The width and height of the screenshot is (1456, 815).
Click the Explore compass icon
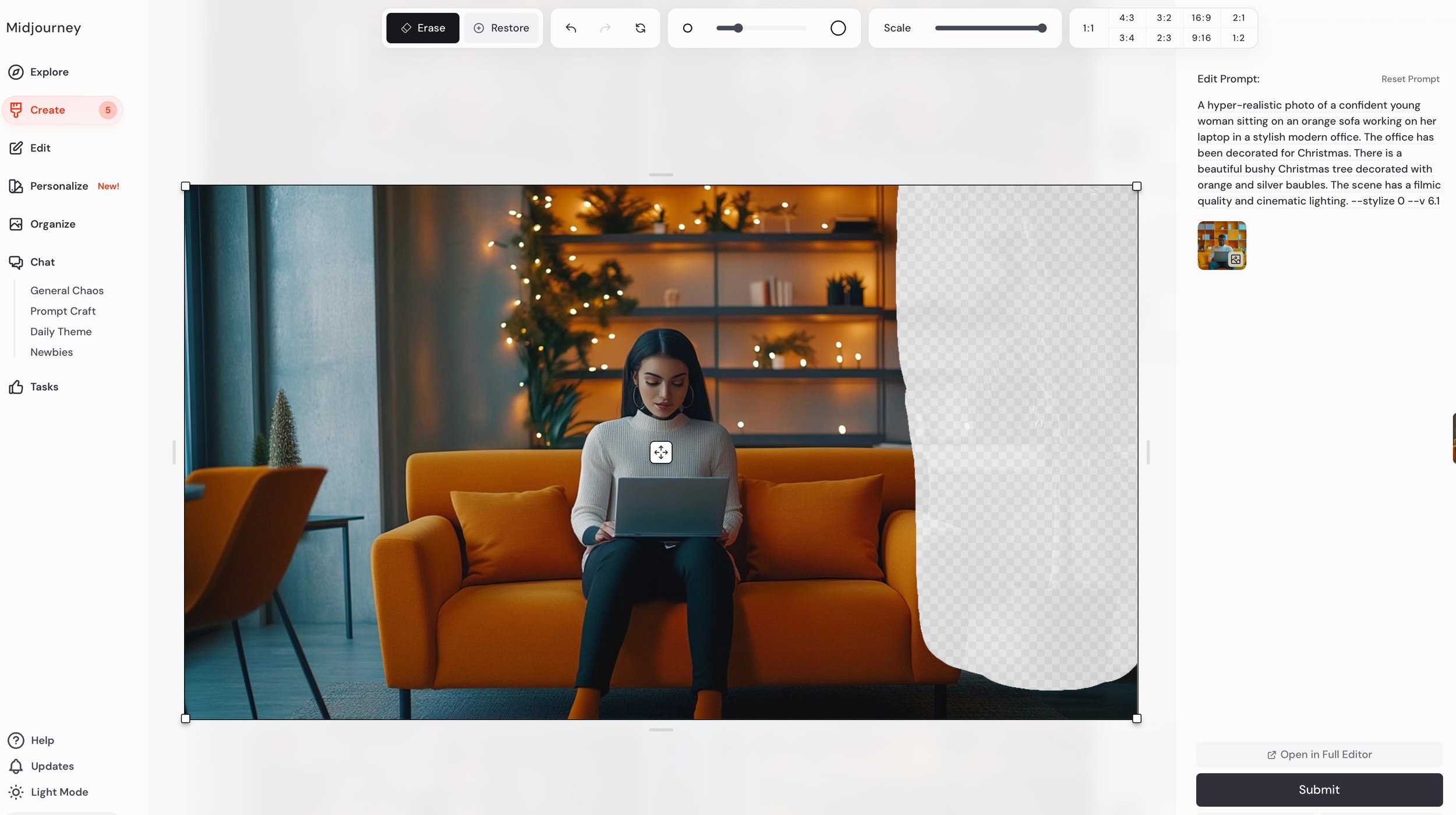(x=16, y=72)
